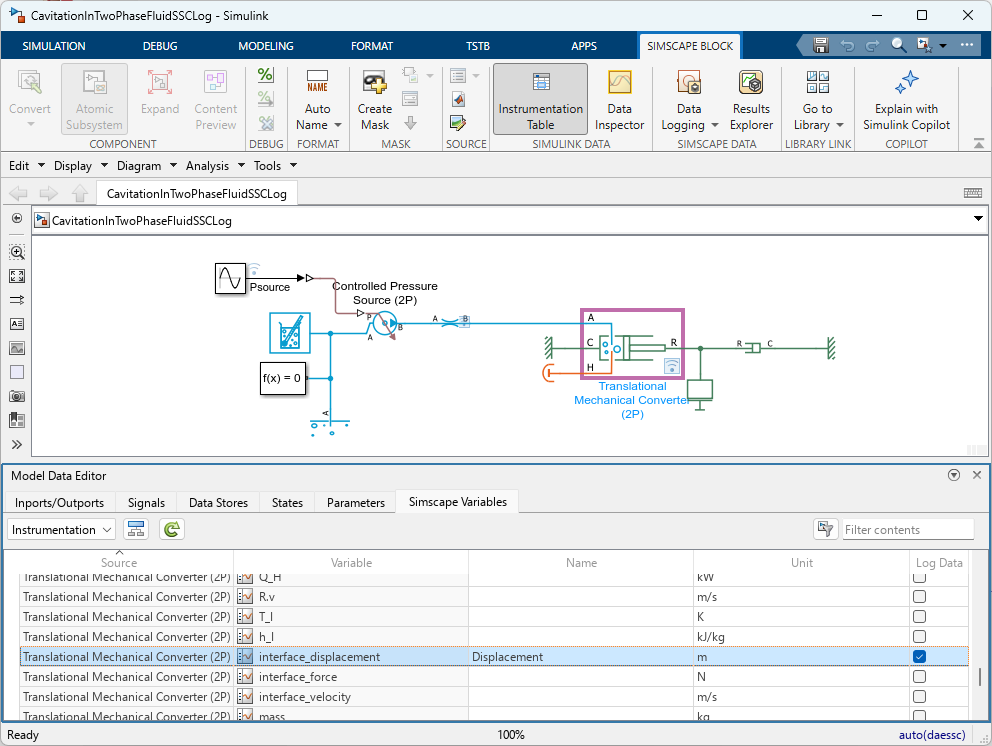992x746 pixels.
Task: Switch to the FORMAT ribbon tab
Action: tap(372, 46)
